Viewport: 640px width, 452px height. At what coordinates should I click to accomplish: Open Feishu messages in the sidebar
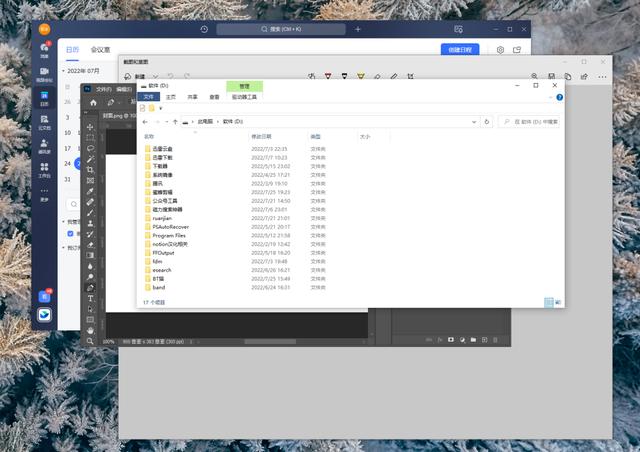point(44,50)
